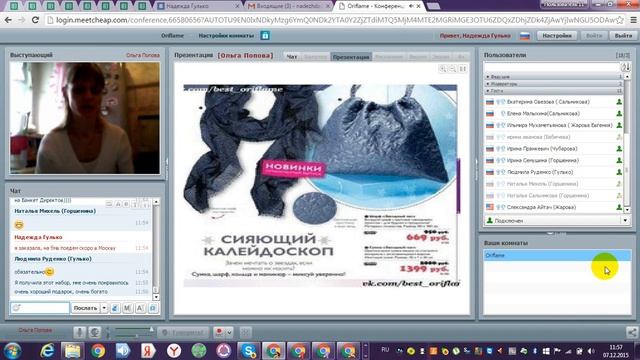Collapse the Ведущие group in the users list
640x360 pixels.
pos(554,77)
